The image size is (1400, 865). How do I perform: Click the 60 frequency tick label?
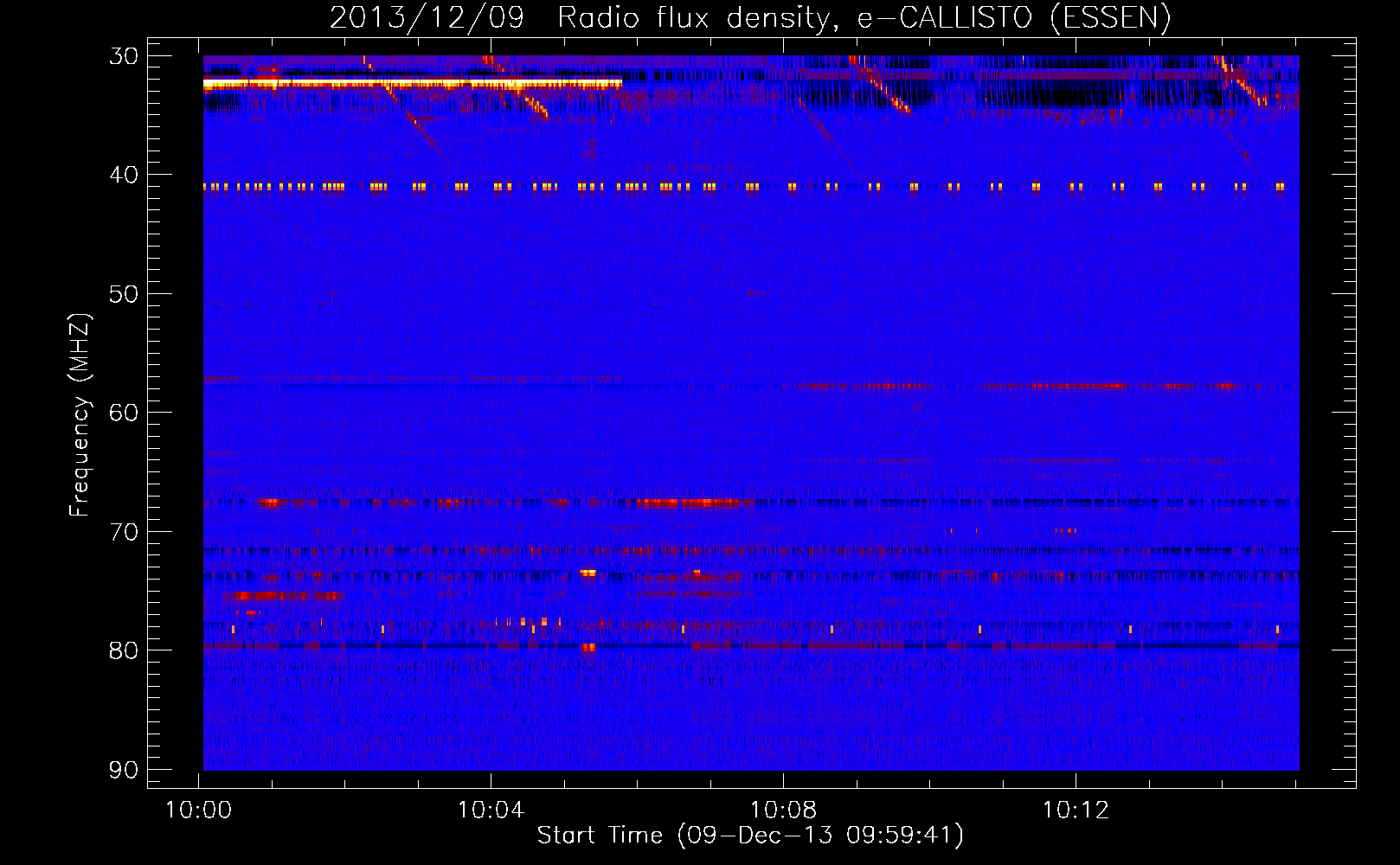(124, 412)
